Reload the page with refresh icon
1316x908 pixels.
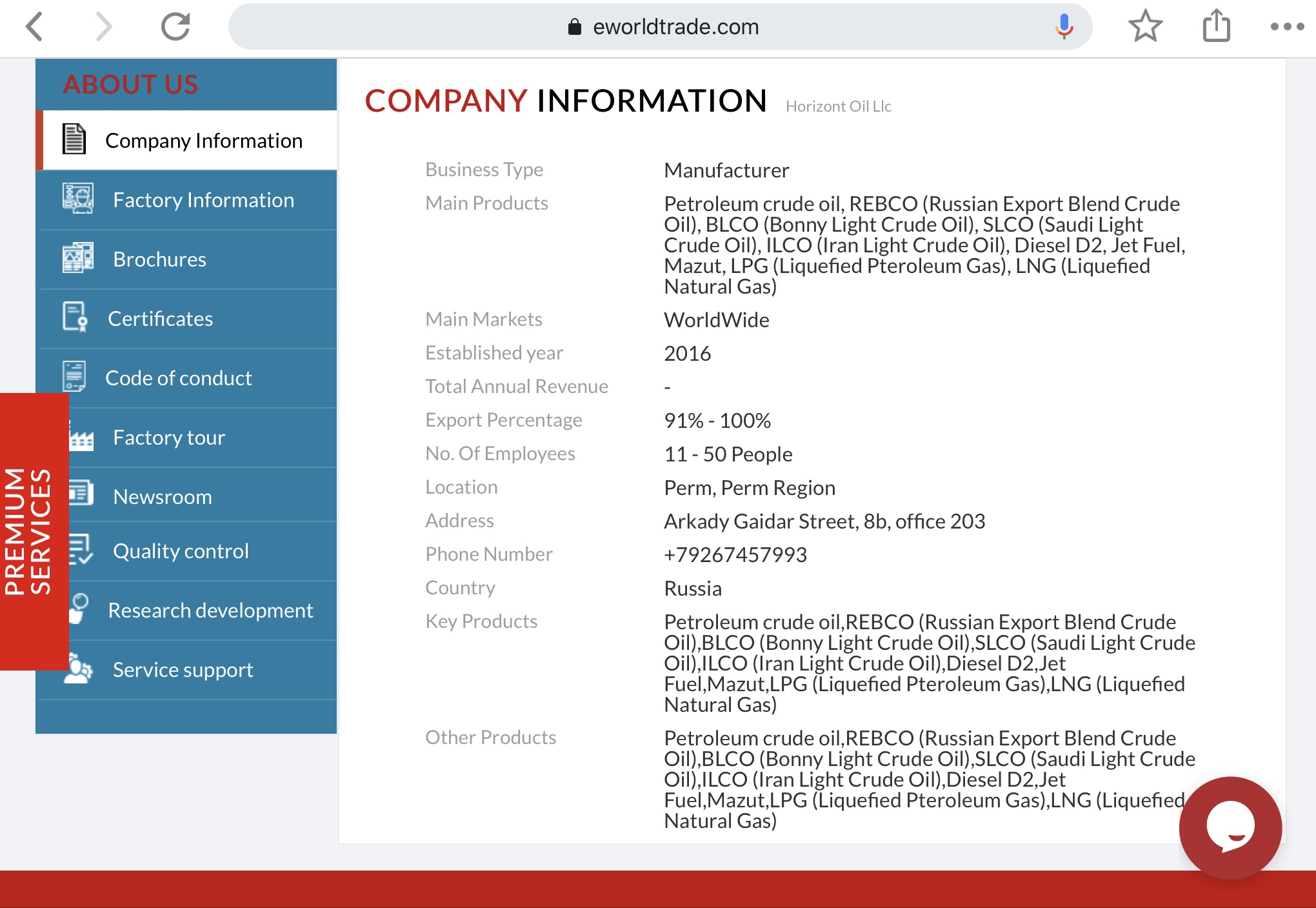coord(175,27)
